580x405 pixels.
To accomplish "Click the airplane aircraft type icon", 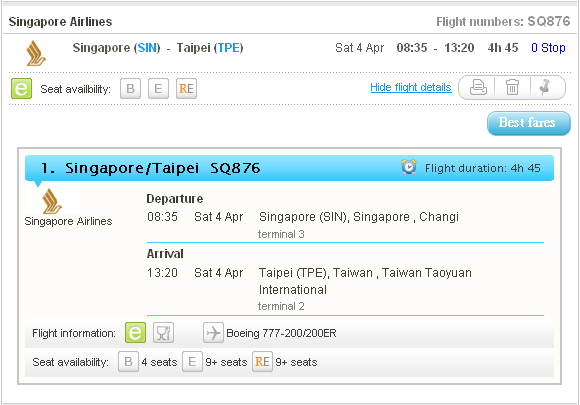I will [213, 333].
